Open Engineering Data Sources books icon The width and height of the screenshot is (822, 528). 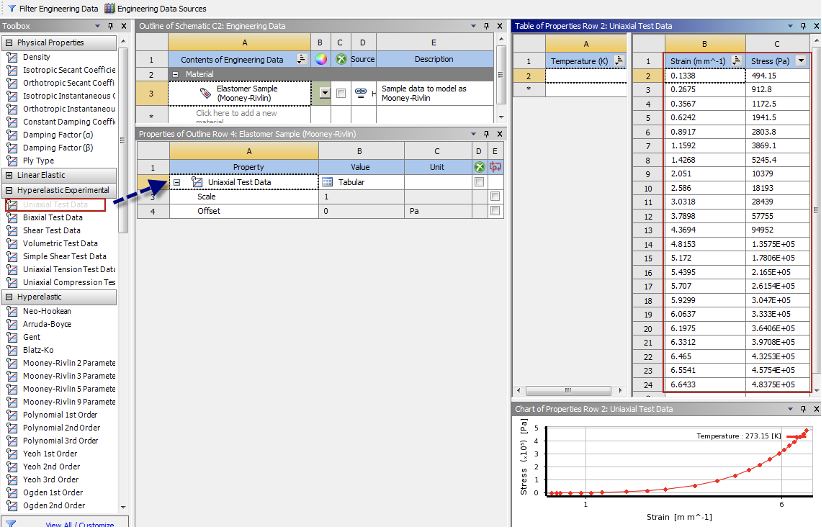point(109,8)
